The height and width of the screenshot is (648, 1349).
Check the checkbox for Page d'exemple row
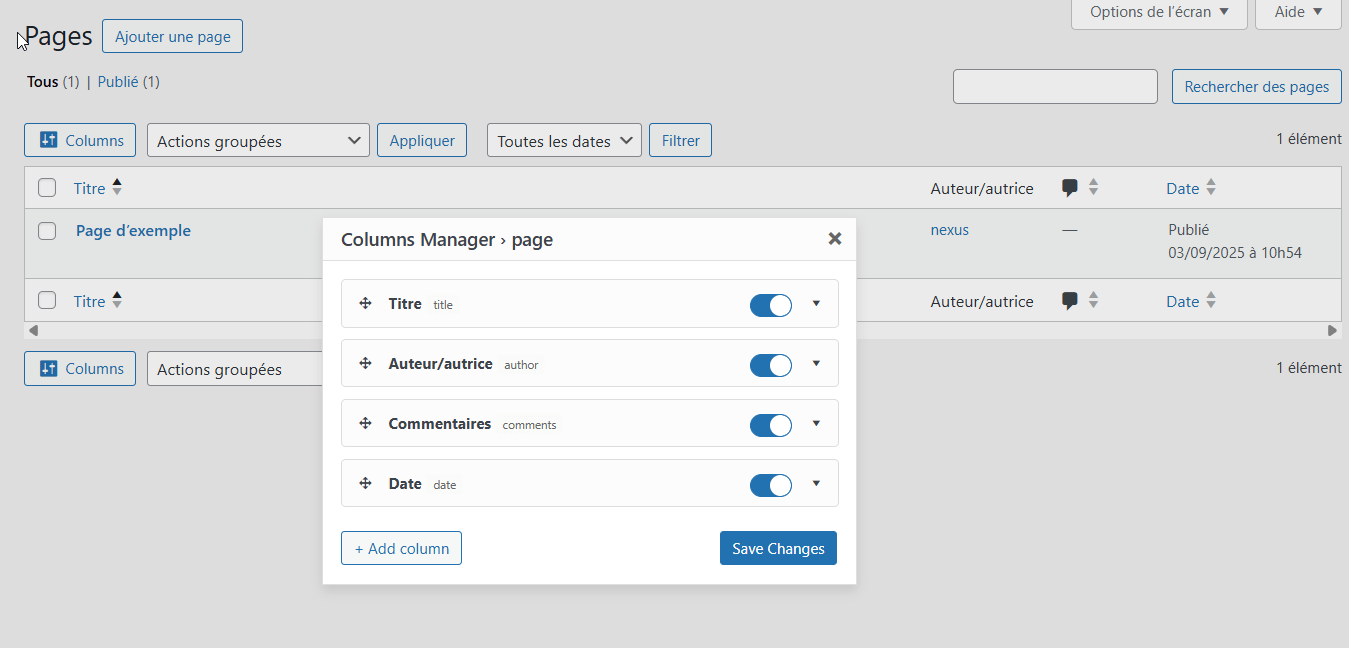[x=47, y=231]
